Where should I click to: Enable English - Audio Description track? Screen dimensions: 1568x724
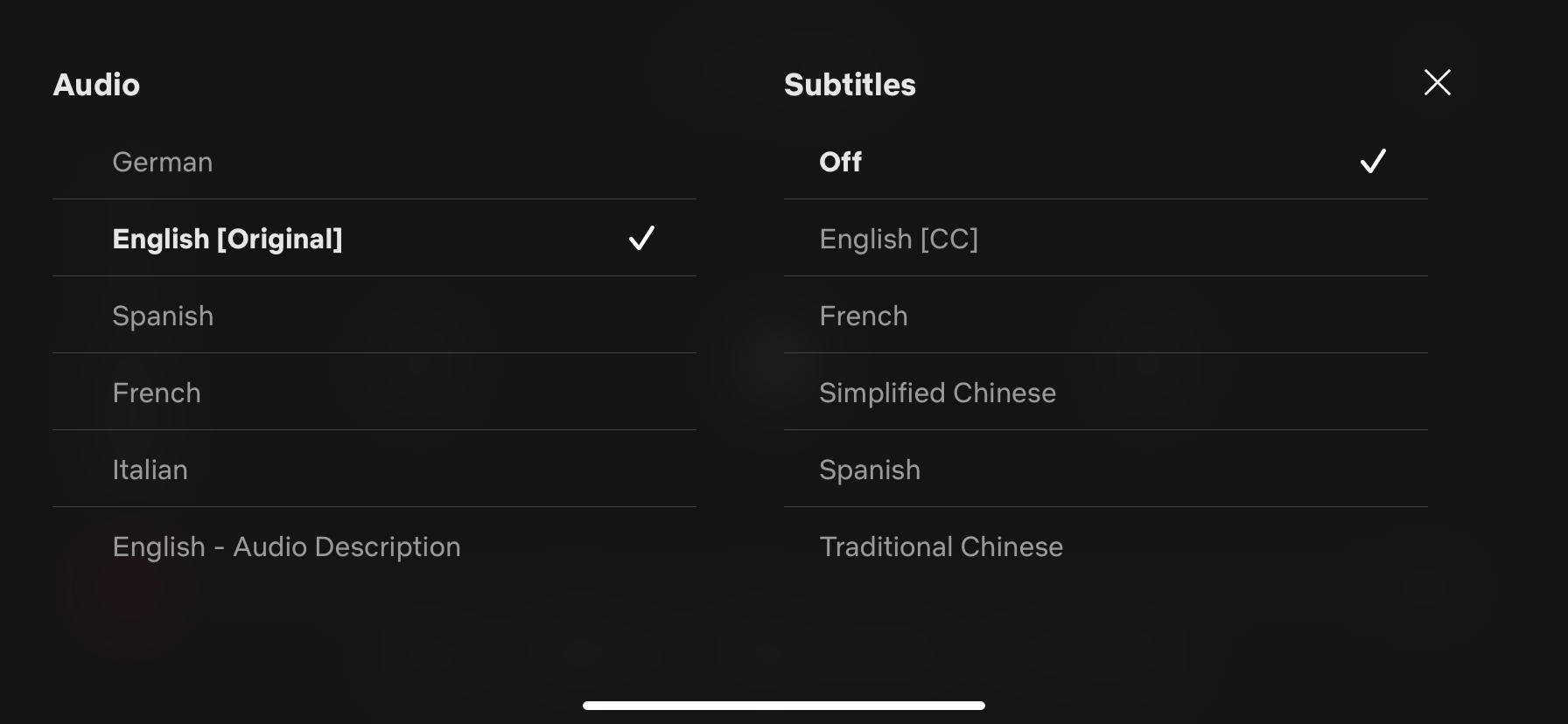coord(286,546)
